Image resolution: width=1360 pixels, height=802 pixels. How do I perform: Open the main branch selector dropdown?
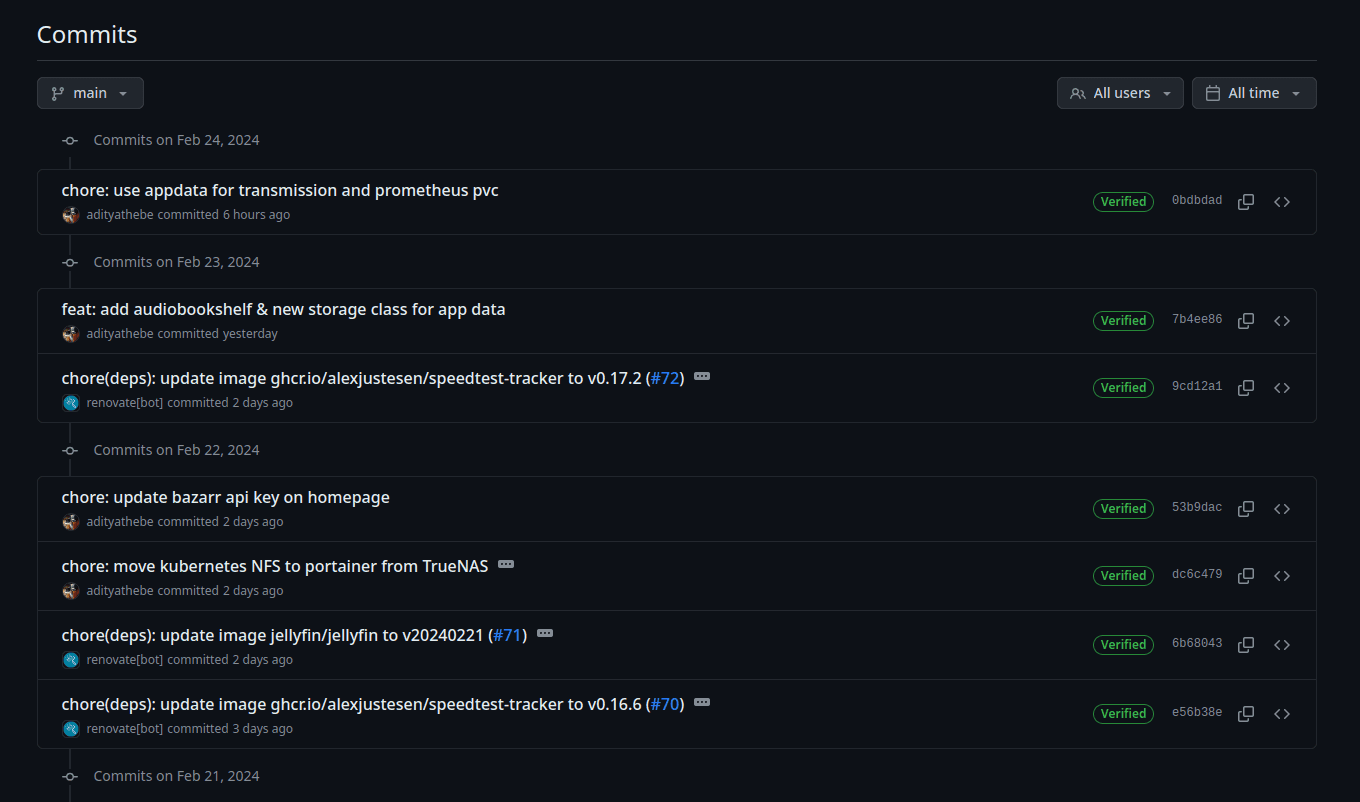[90, 93]
